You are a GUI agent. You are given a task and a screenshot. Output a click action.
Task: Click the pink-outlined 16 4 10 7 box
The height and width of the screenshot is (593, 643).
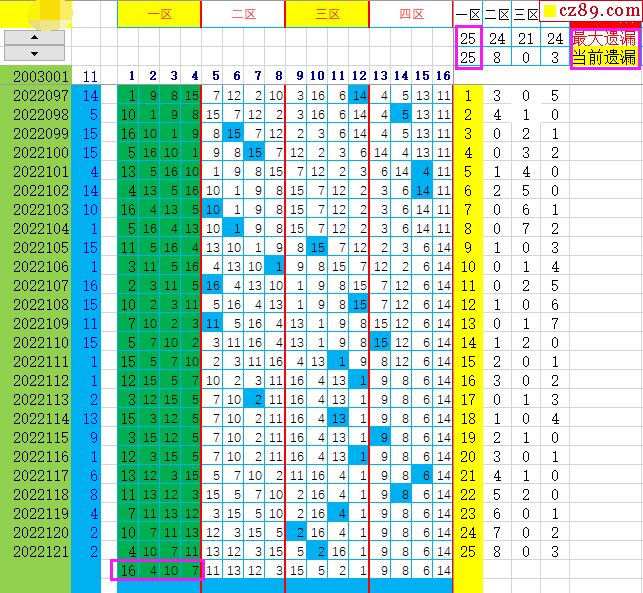160,570
